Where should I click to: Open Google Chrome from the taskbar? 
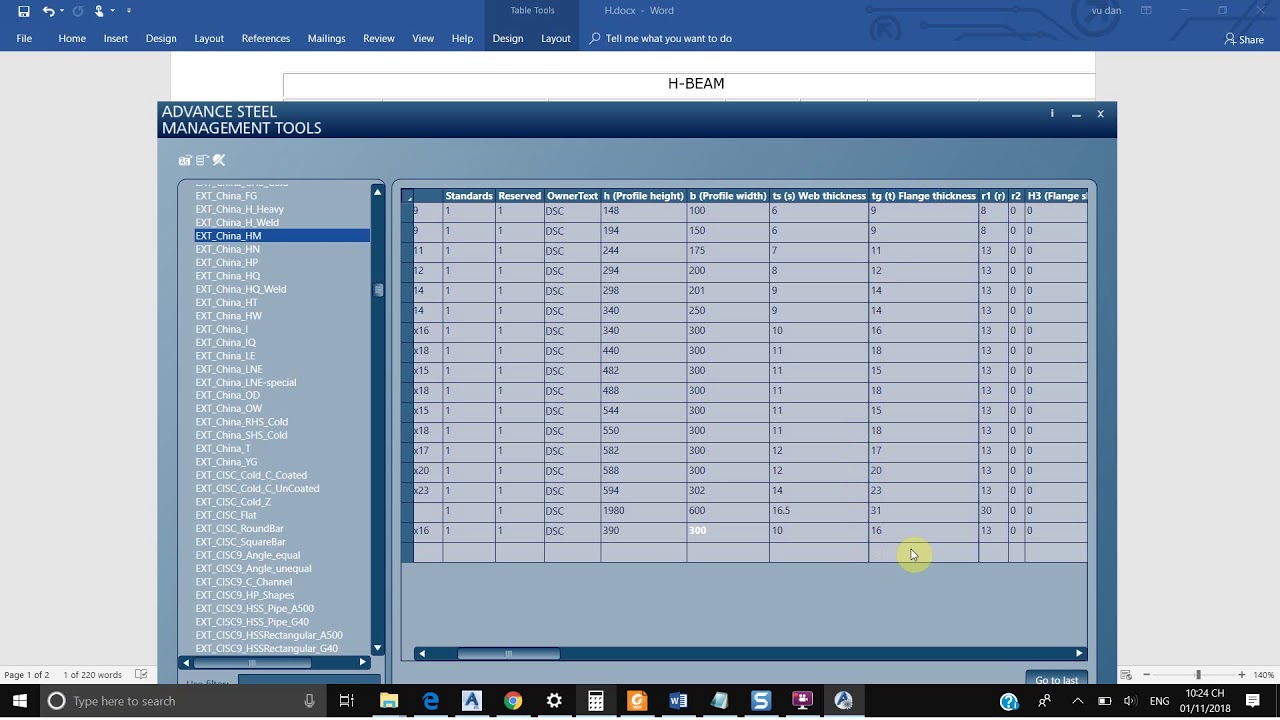pyautogui.click(x=513, y=701)
